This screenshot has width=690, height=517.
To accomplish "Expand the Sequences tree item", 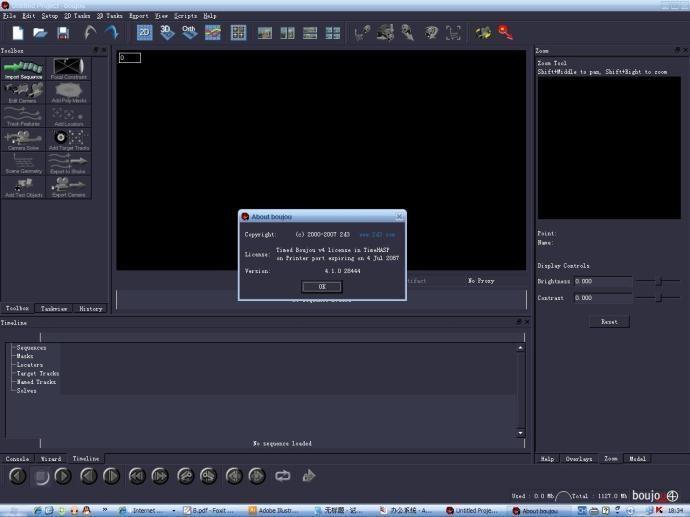I will pos(30,348).
